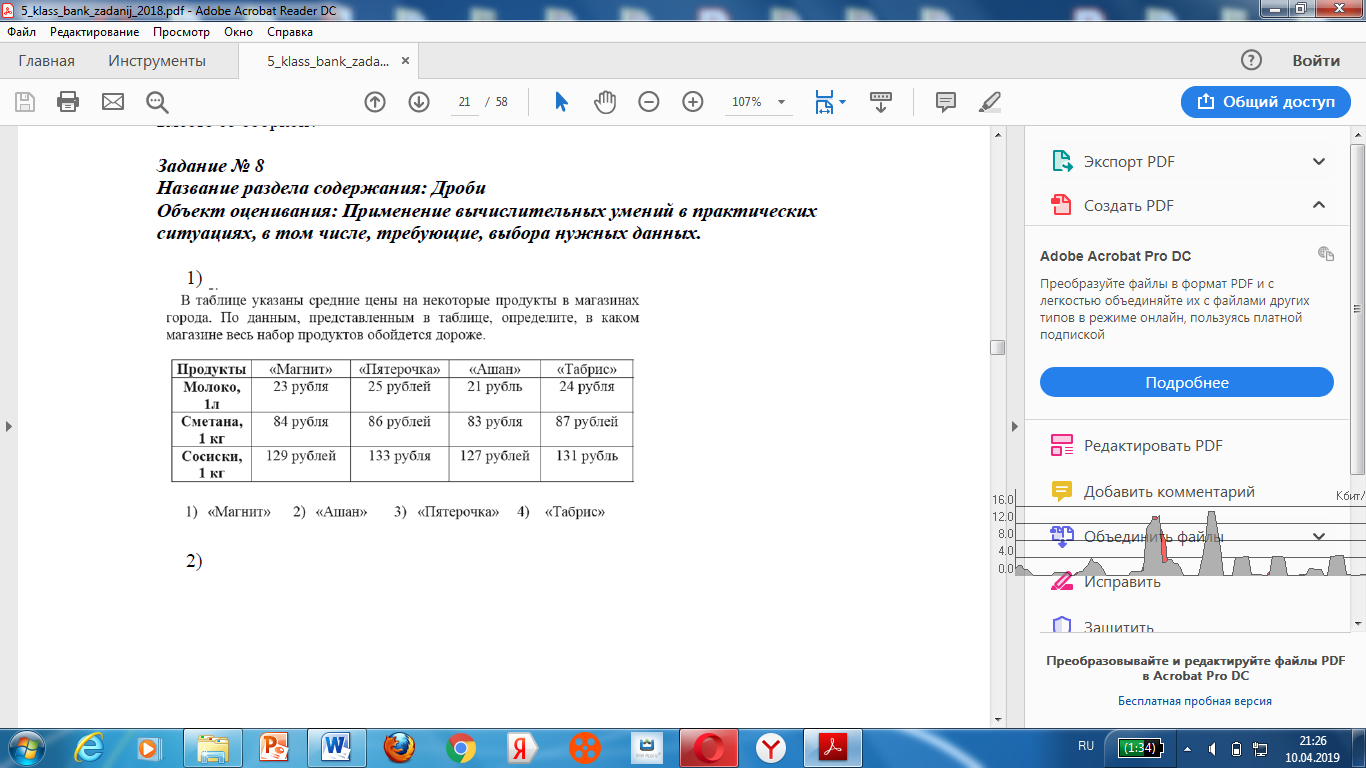1366x768 pixels.
Task: Click the Fit page width icon
Action: [x=824, y=102]
